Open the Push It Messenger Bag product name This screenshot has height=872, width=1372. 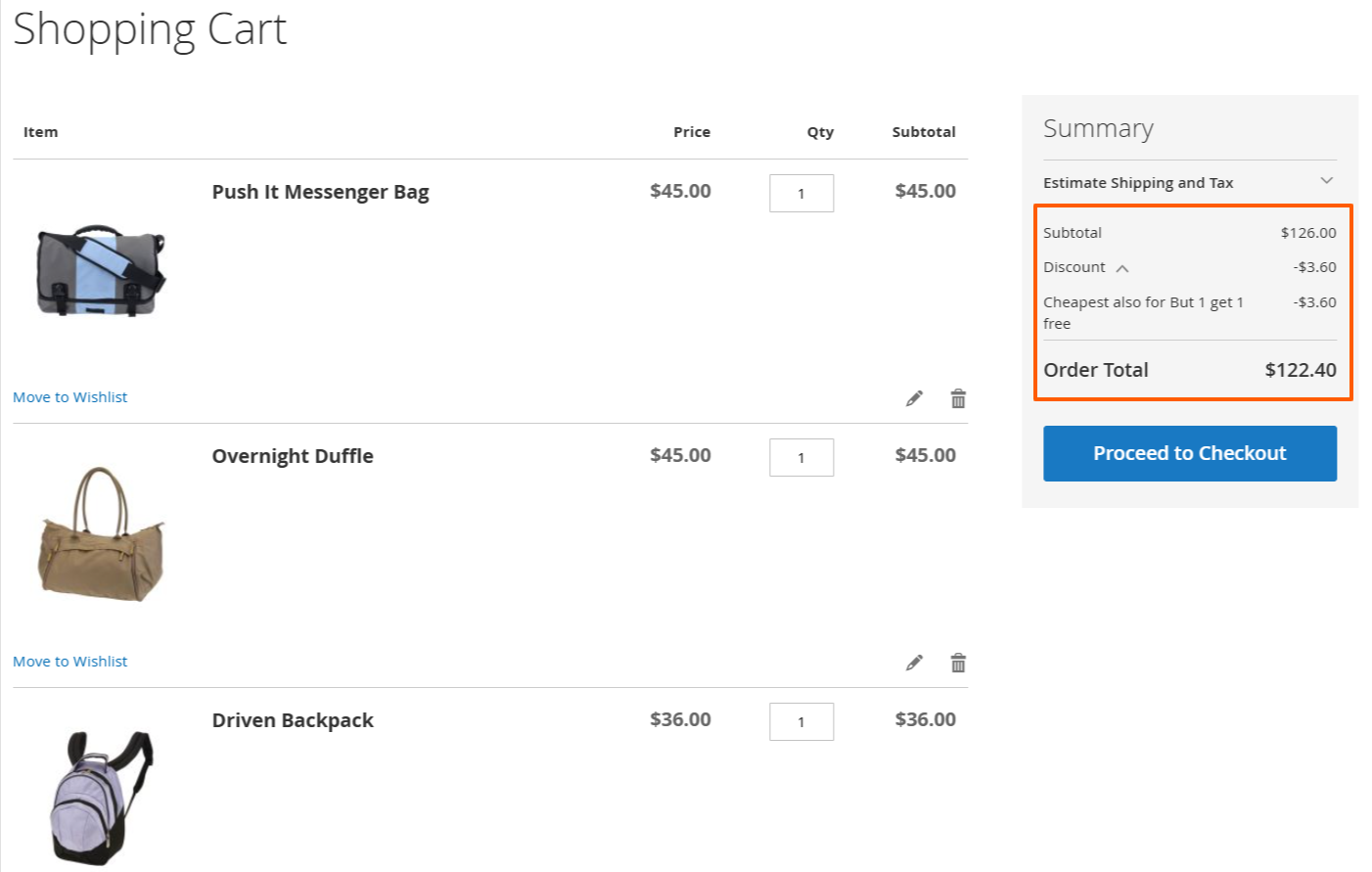(321, 192)
